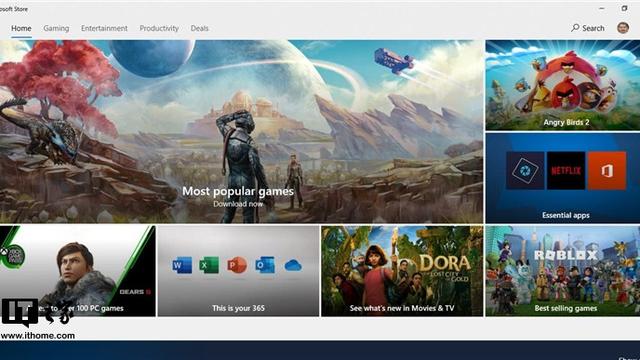Open the Gears 5 PC games tile
Screen dimensions: 640x360
point(78,271)
